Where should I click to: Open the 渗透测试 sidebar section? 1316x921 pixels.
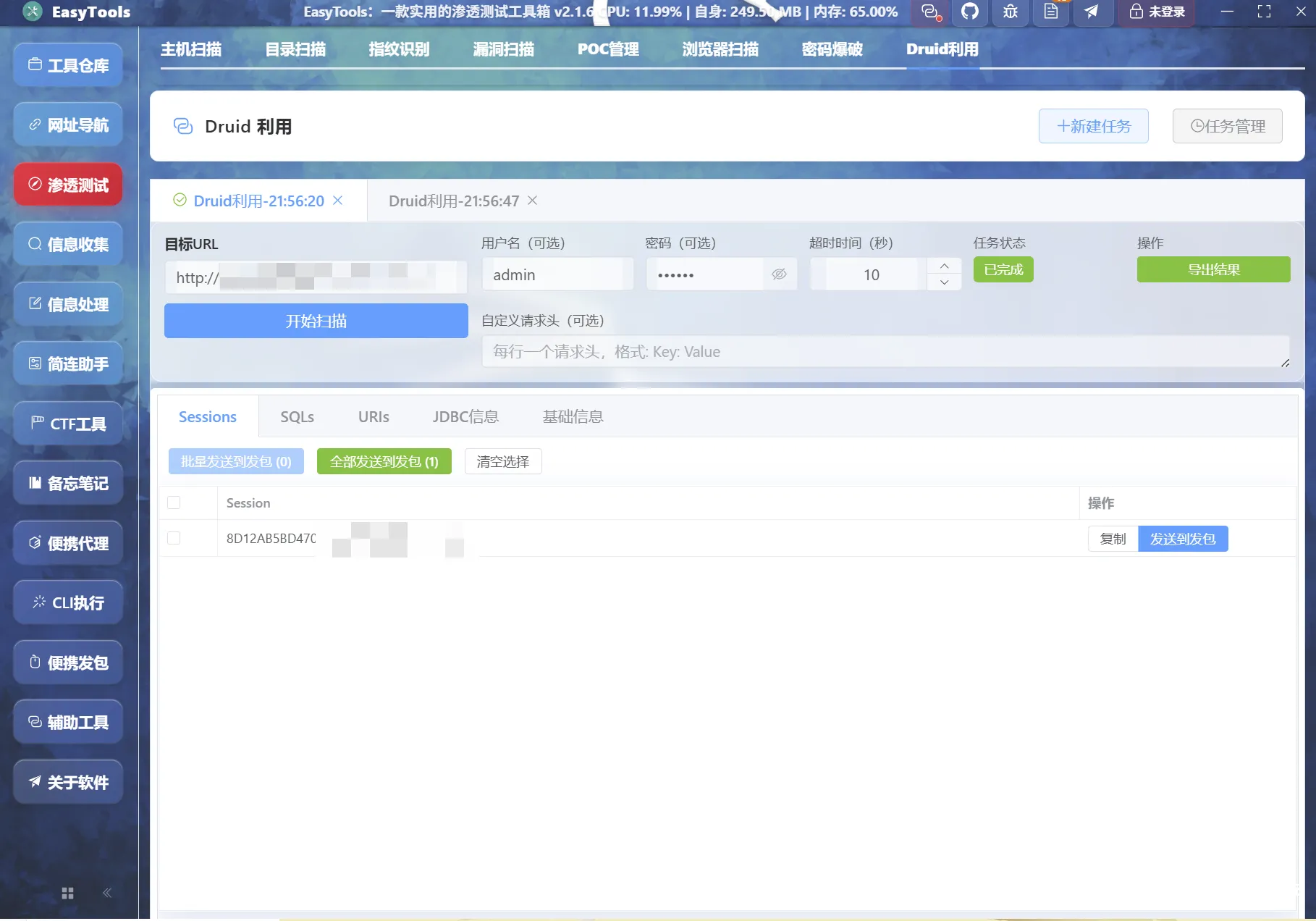tap(67, 185)
